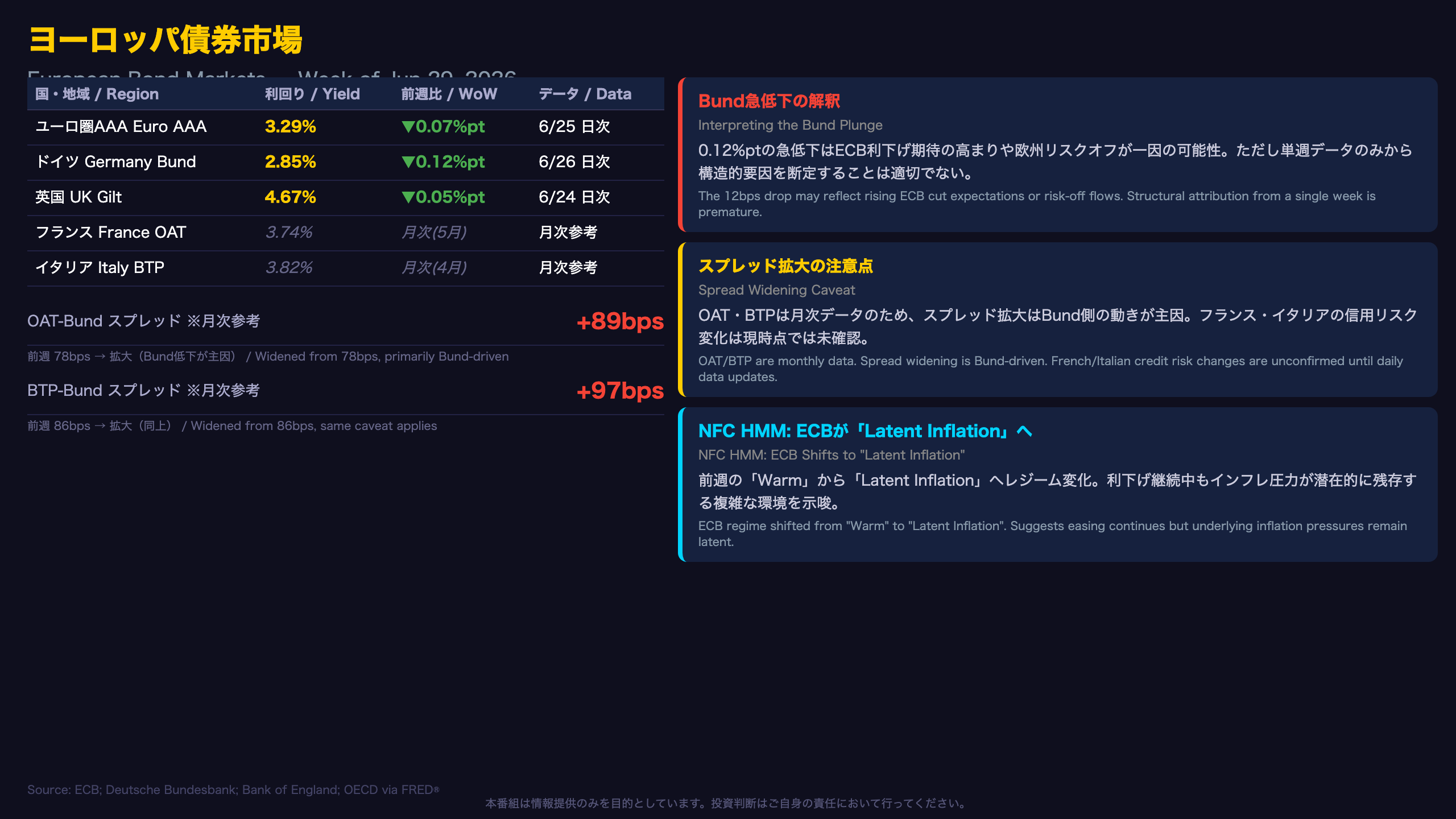Image resolution: width=1456 pixels, height=819 pixels.
Task: Select the ドイツ Germany Bund row label
Action: coord(115,162)
